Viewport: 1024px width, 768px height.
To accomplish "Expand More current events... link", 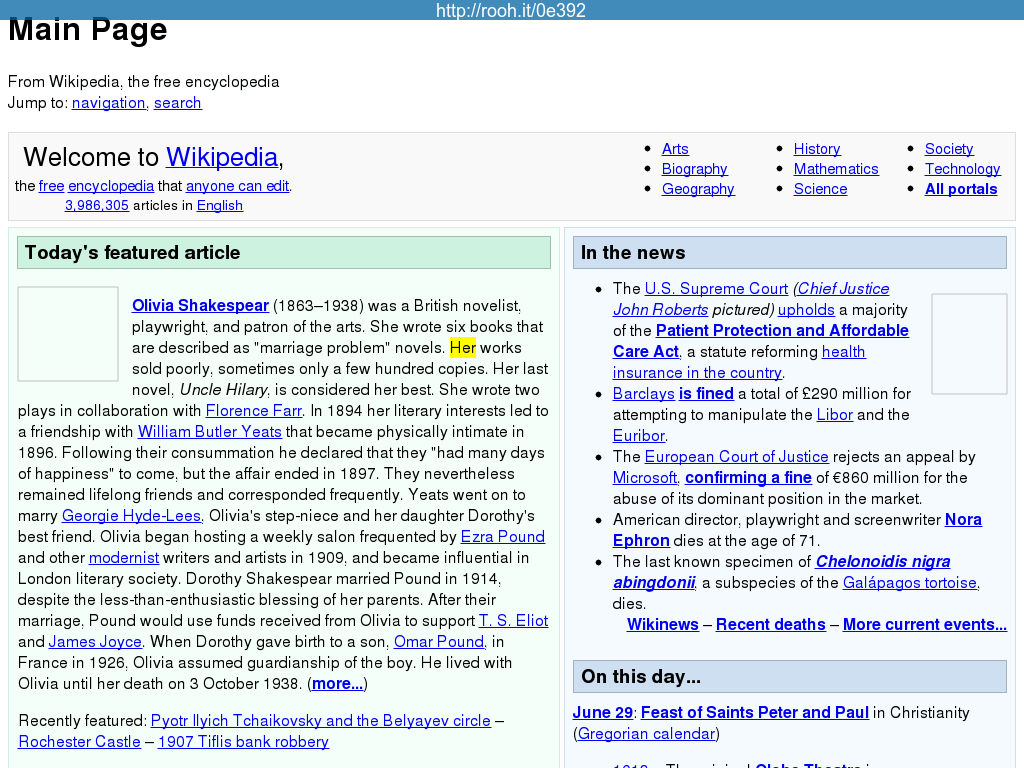I will tap(924, 625).
